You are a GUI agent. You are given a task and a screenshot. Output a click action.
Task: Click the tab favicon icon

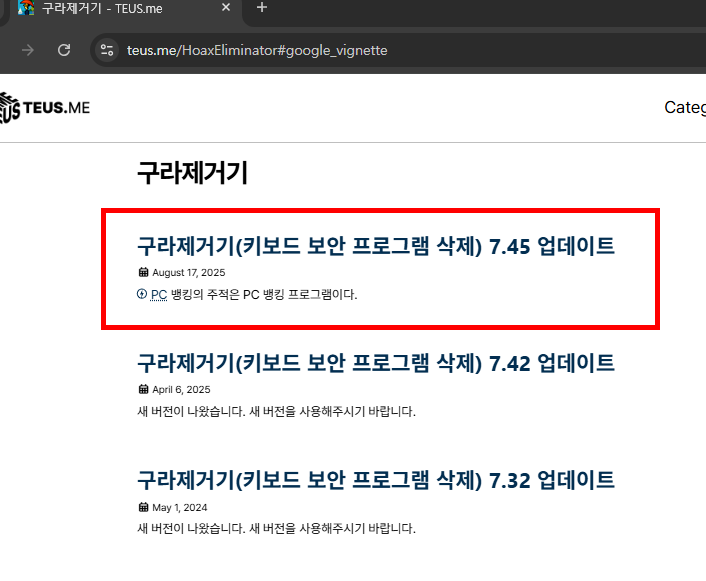click(x=26, y=8)
